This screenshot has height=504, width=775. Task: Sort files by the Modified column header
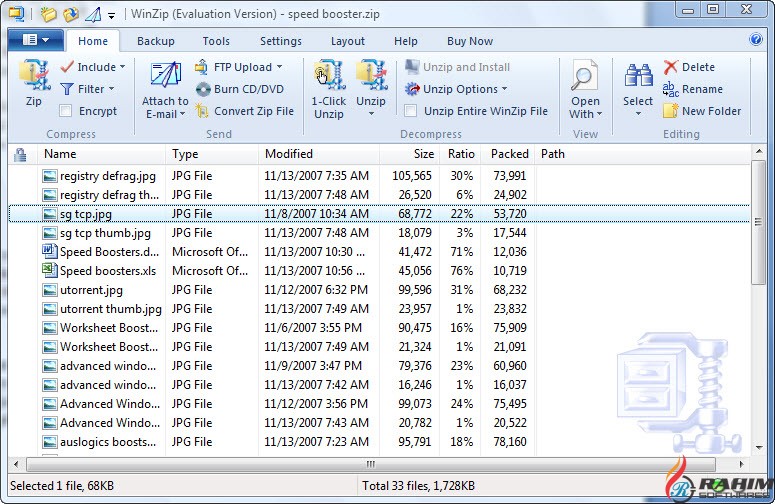(289, 154)
